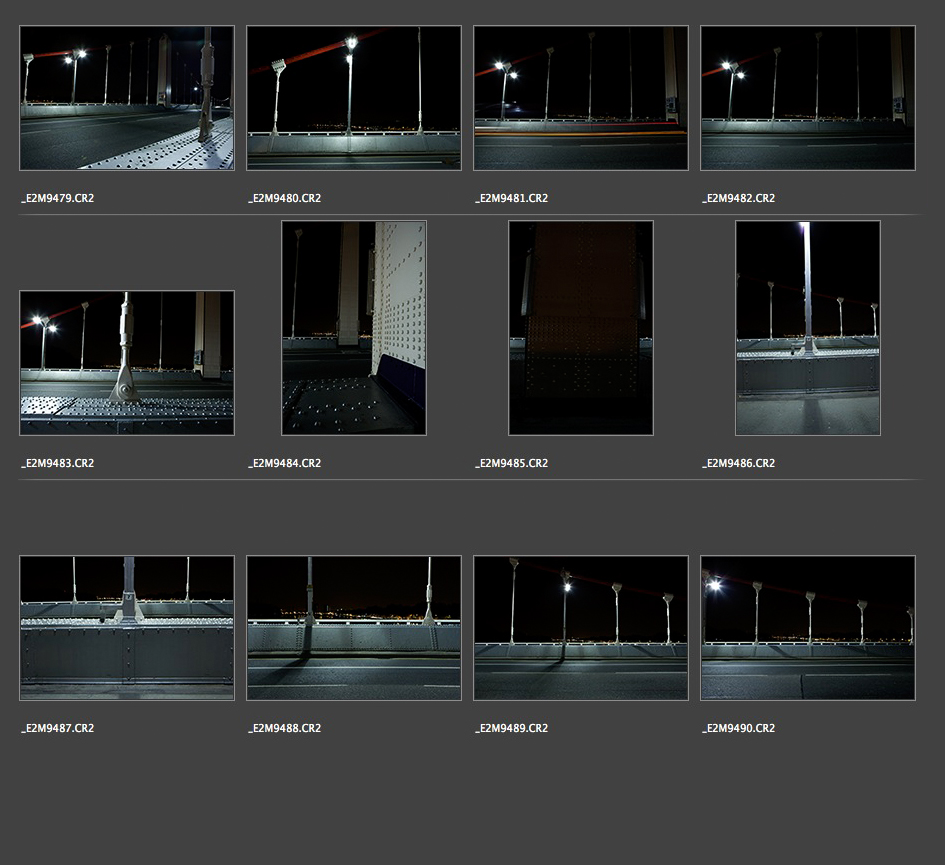This screenshot has height=865, width=945.
Task: Click the _E2M9480.CR2 photo thumbnail
Action: click(x=354, y=98)
